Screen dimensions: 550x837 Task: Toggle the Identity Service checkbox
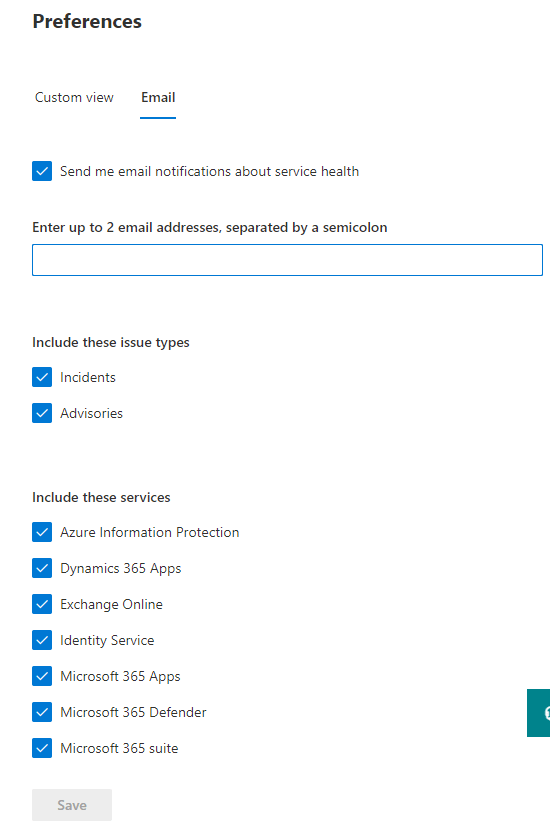(42, 640)
